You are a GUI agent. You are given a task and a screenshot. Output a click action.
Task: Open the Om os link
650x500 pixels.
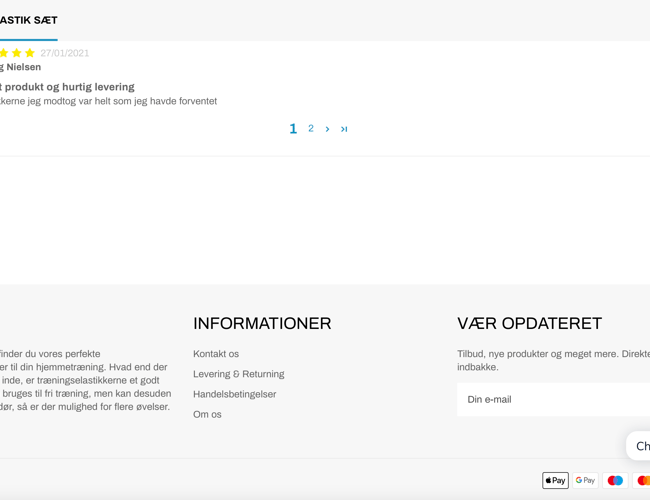[x=207, y=414]
